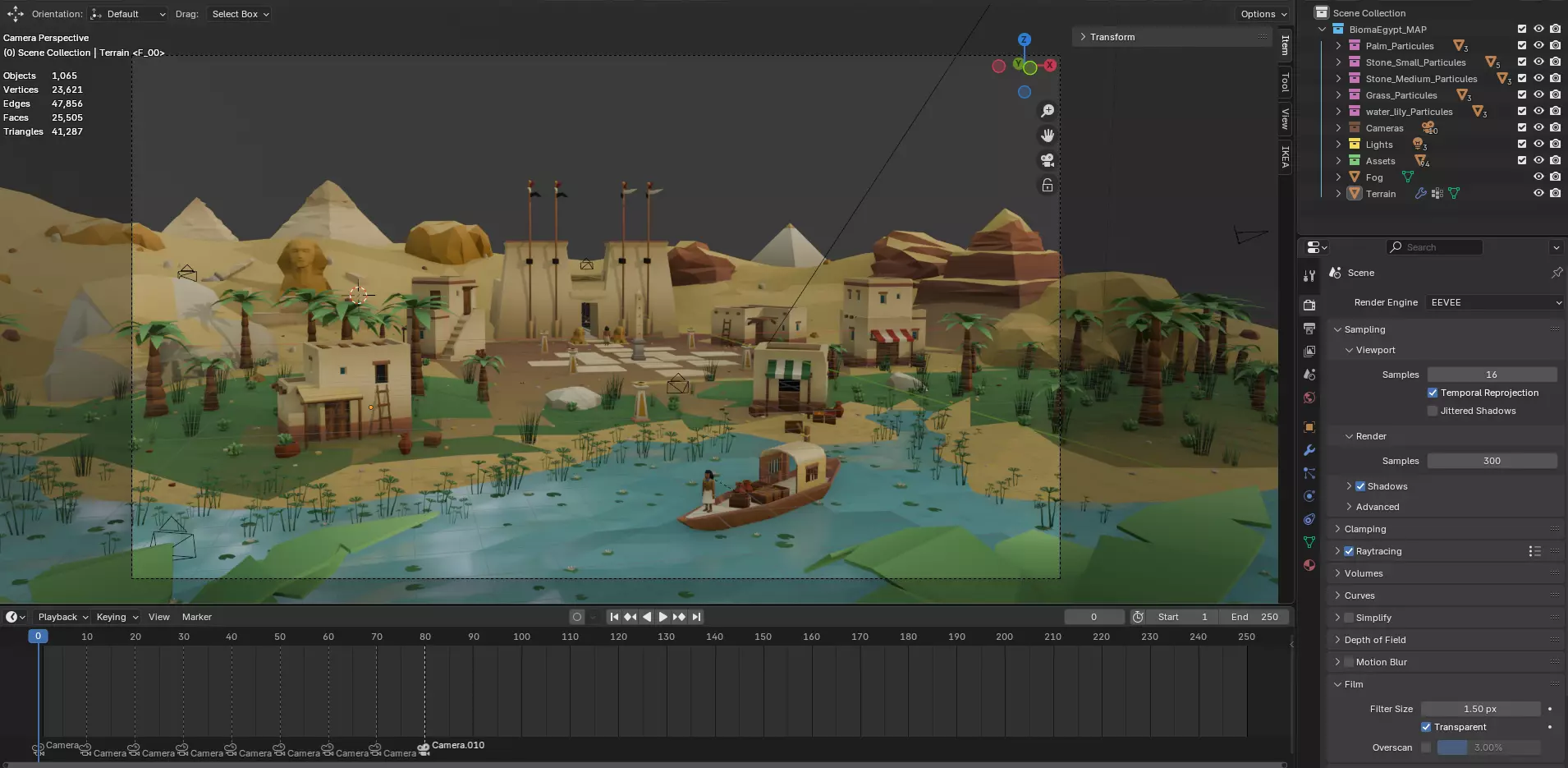Uncheck the Transparent film checkbox
The image size is (1568, 768).
click(x=1426, y=727)
